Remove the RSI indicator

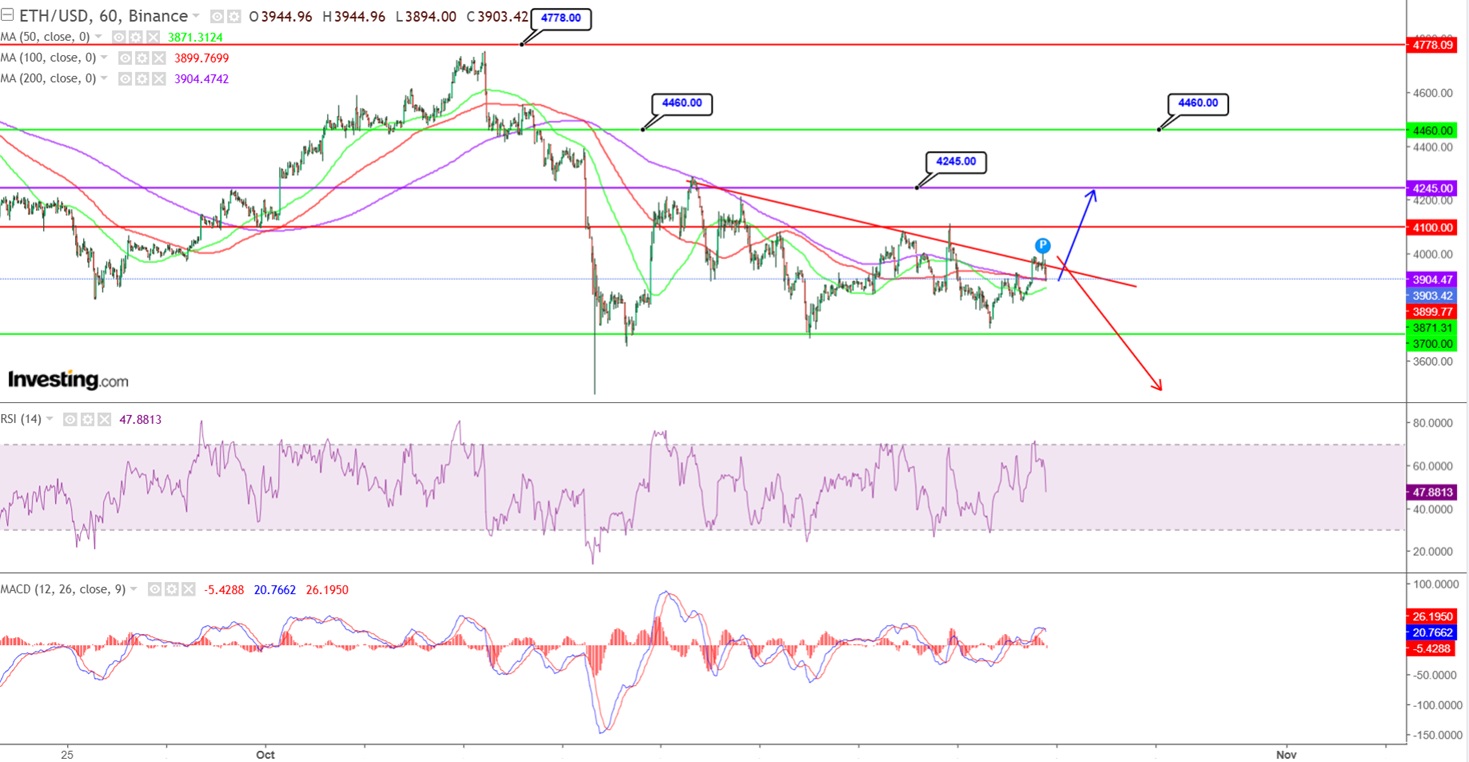[104, 420]
